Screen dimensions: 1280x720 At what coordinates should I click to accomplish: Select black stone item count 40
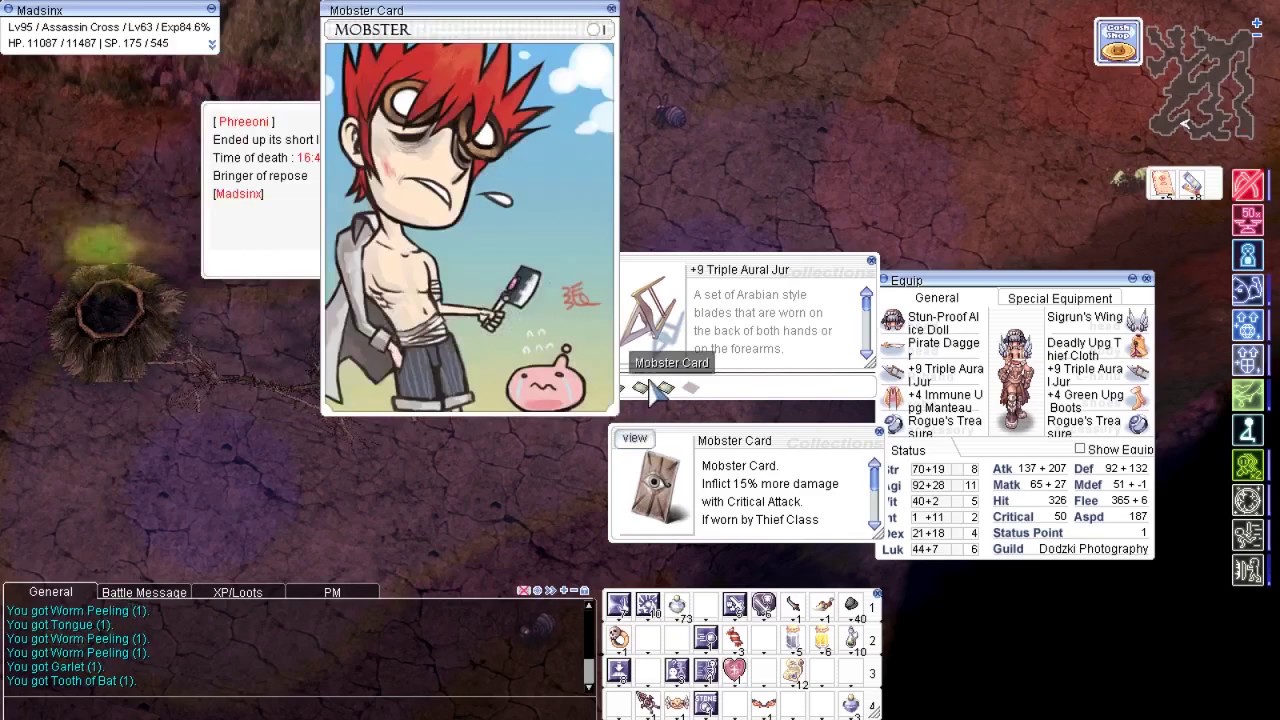coord(851,605)
